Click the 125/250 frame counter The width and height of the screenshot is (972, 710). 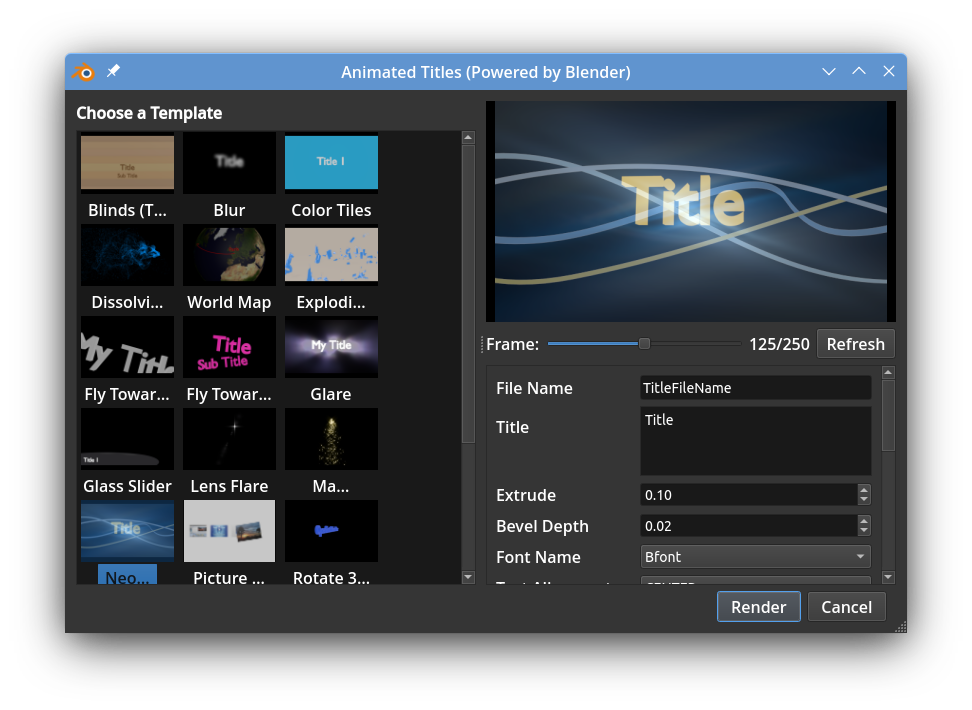[779, 344]
